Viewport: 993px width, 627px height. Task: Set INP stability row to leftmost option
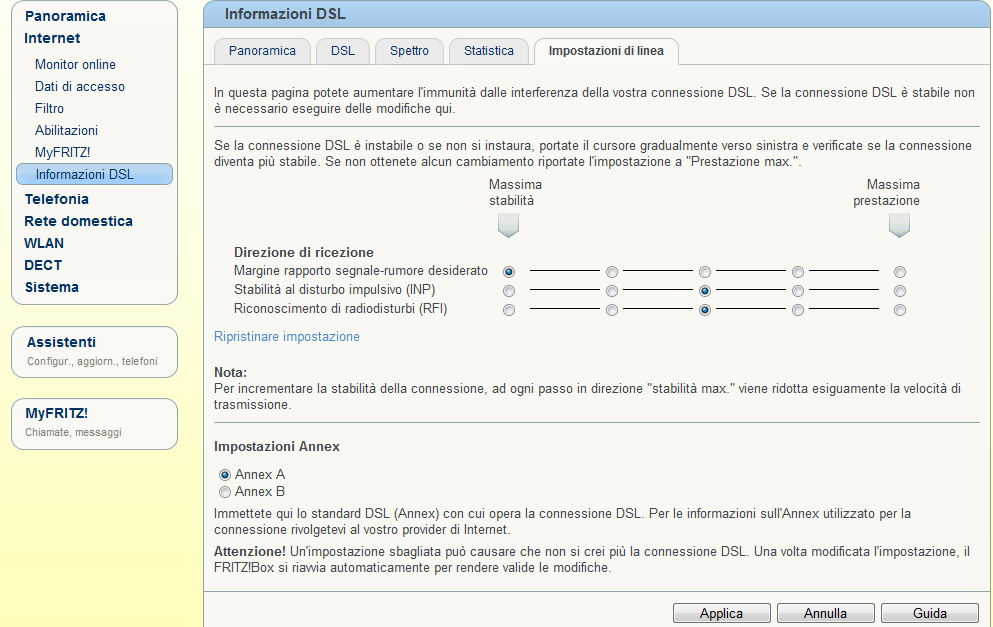(509, 291)
